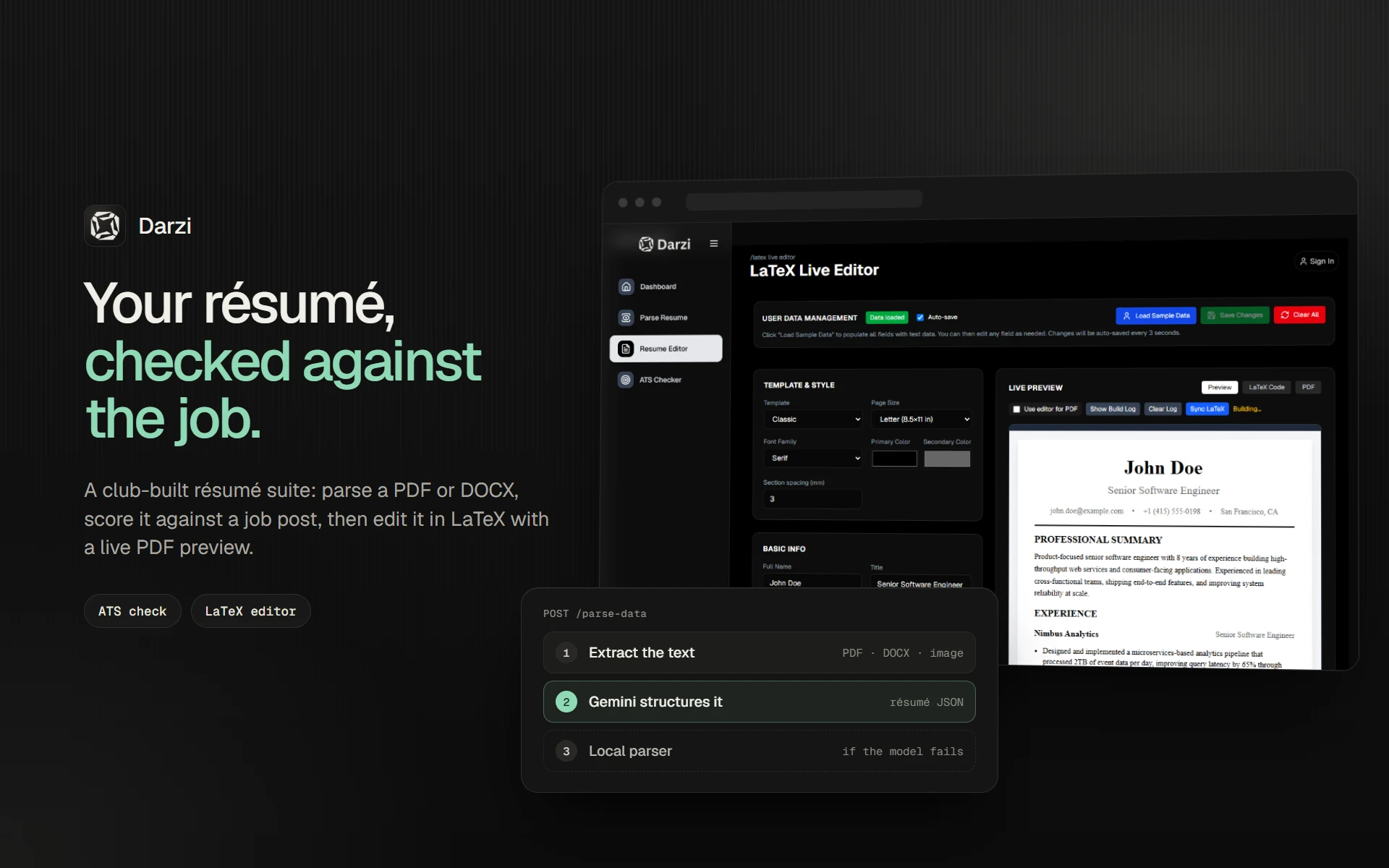The image size is (1389, 868).
Task: Click the save icon on Save Changes
Action: [x=1211, y=315]
